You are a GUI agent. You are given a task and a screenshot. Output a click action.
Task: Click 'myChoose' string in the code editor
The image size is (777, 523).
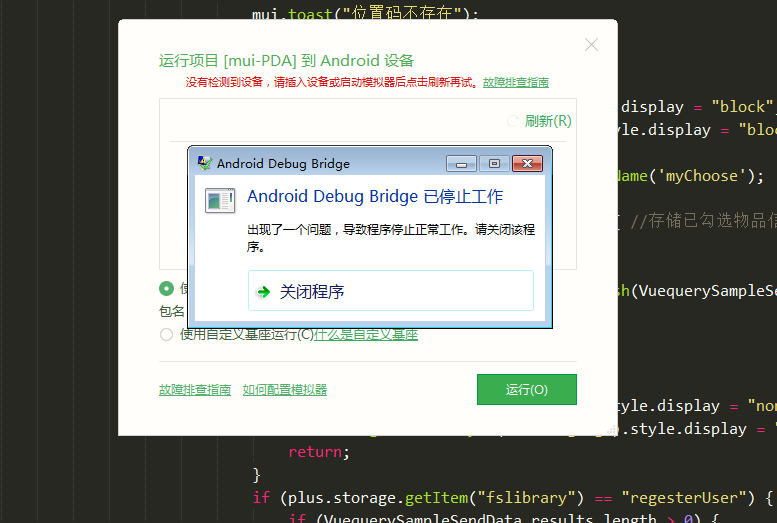coord(701,176)
